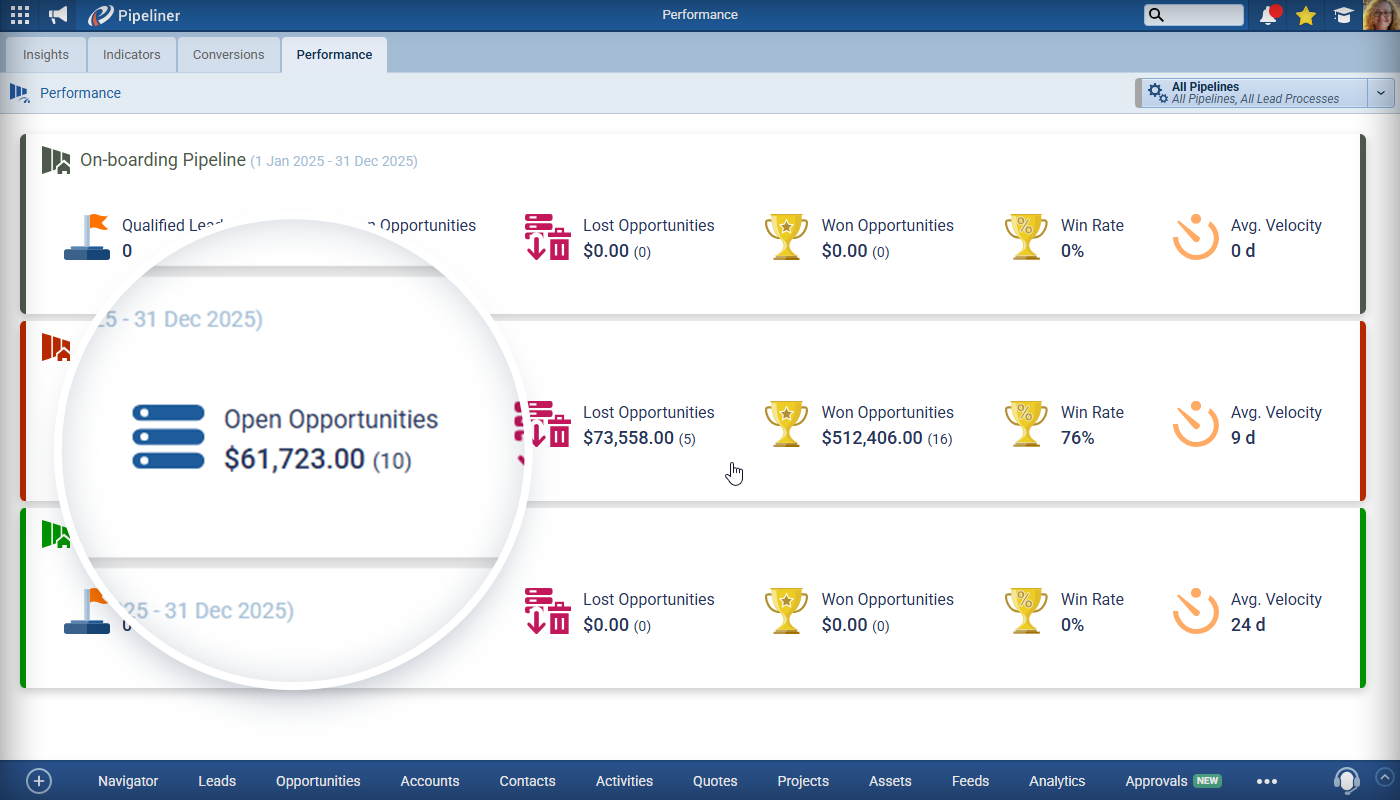Image resolution: width=1400 pixels, height=800 pixels.
Task: Click the chevron-up expander at bottom right
Action: pos(1384,775)
